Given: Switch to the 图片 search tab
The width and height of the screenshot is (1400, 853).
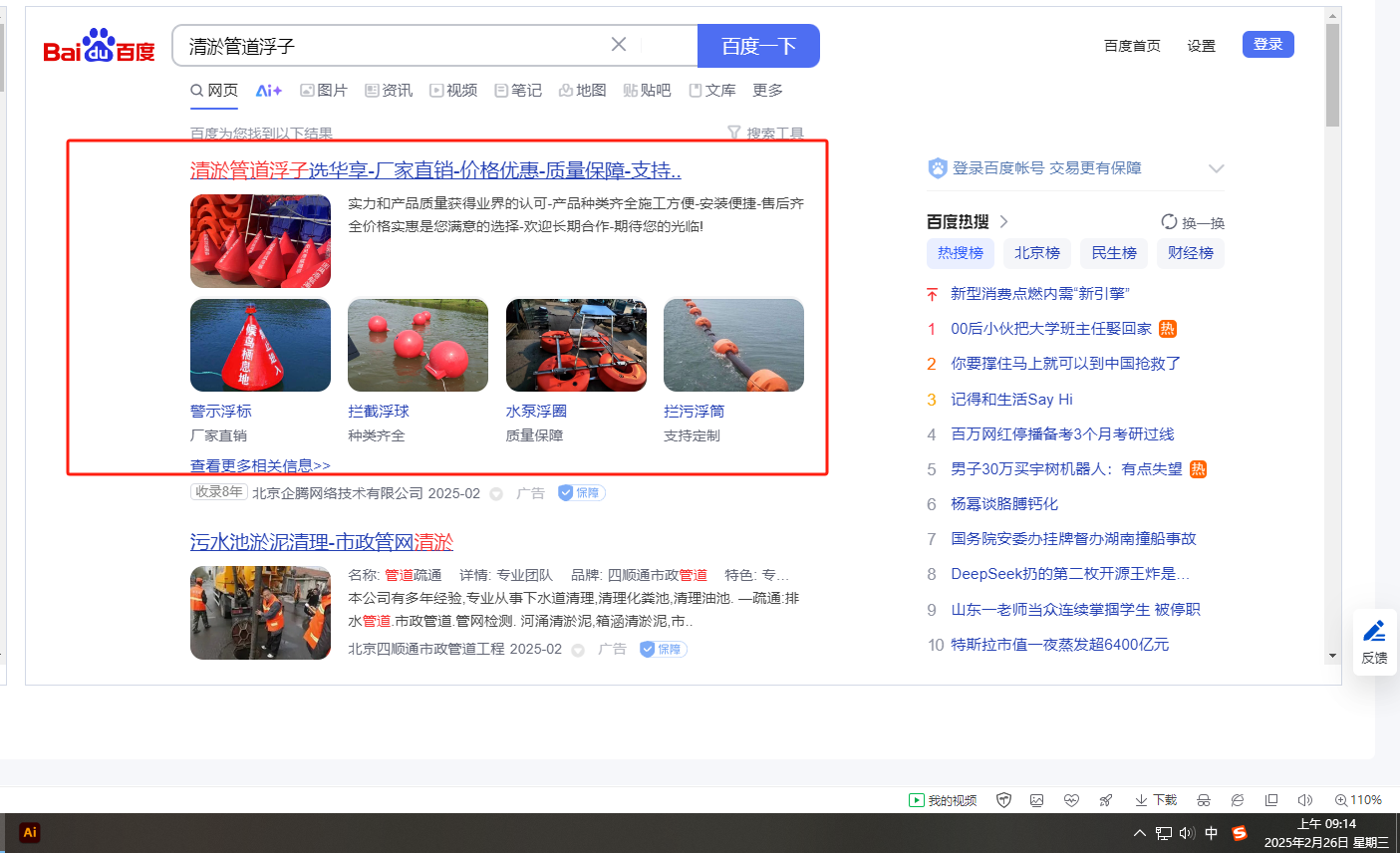Looking at the screenshot, I should coord(324,91).
